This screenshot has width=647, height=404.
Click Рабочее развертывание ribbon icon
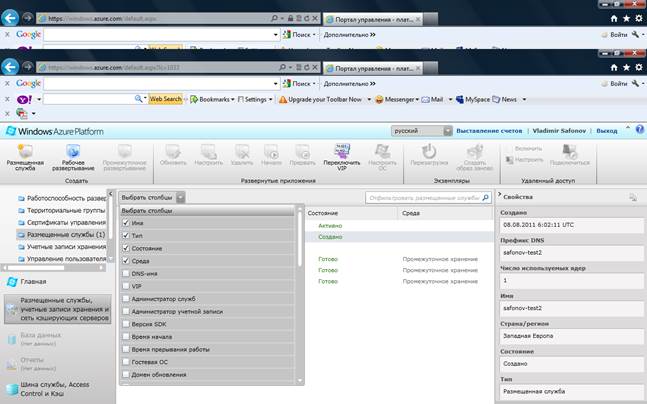(73, 157)
